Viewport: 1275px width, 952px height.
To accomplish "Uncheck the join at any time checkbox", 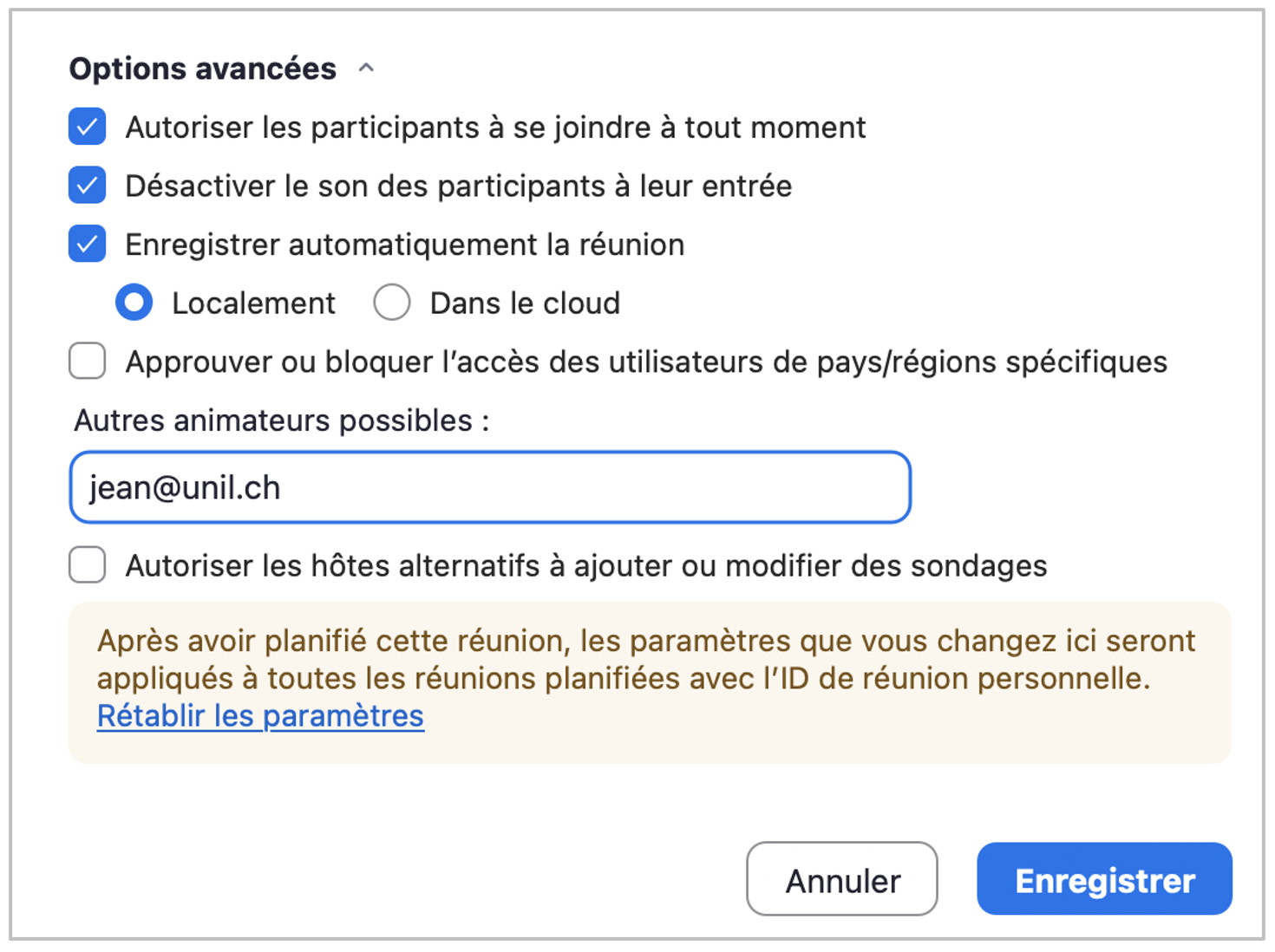I will click(88, 127).
